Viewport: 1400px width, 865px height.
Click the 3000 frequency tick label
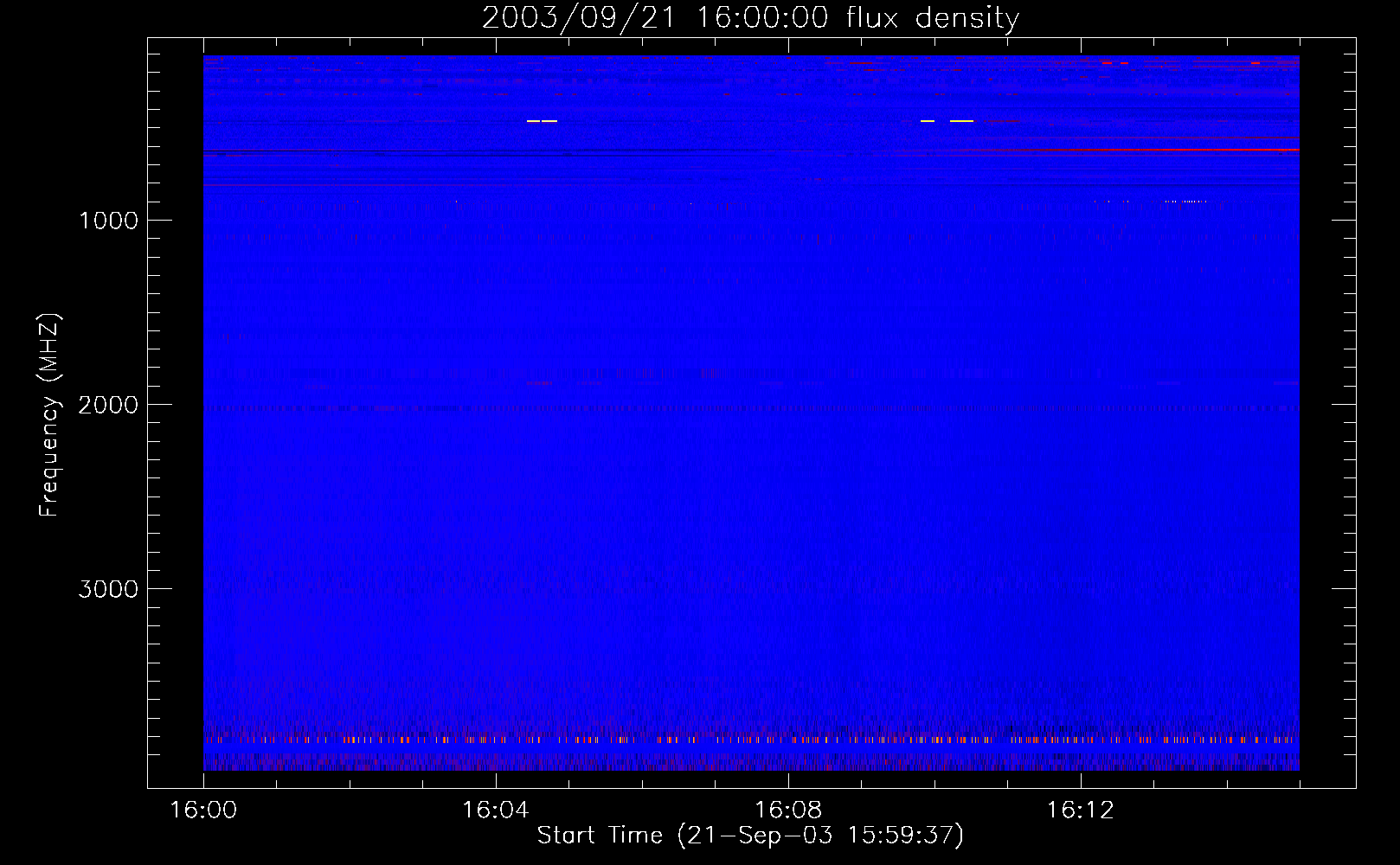click(x=108, y=589)
